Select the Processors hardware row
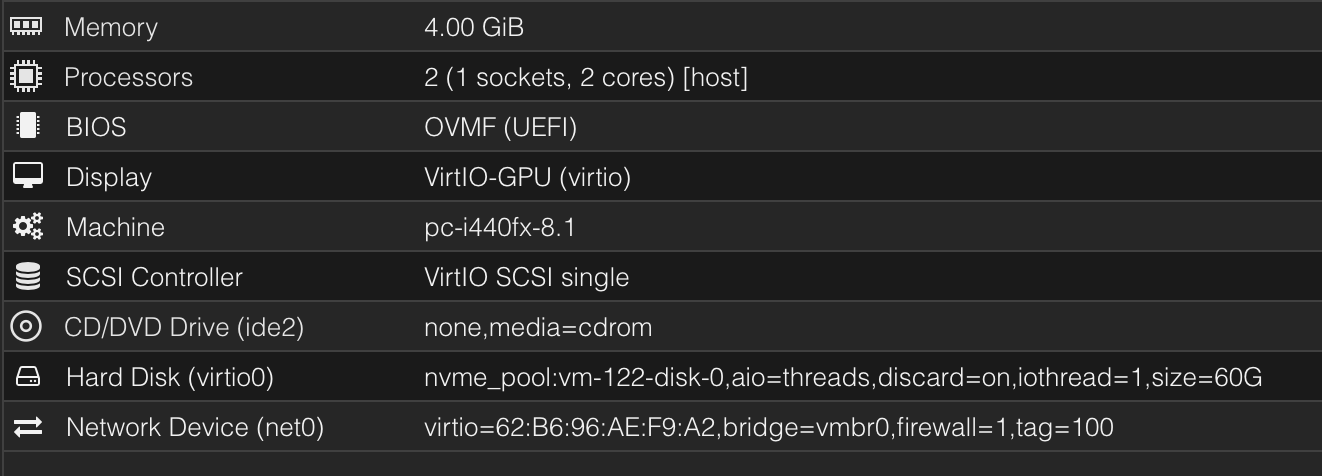The height and width of the screenshot is (476, 1322). click(661, 77)
